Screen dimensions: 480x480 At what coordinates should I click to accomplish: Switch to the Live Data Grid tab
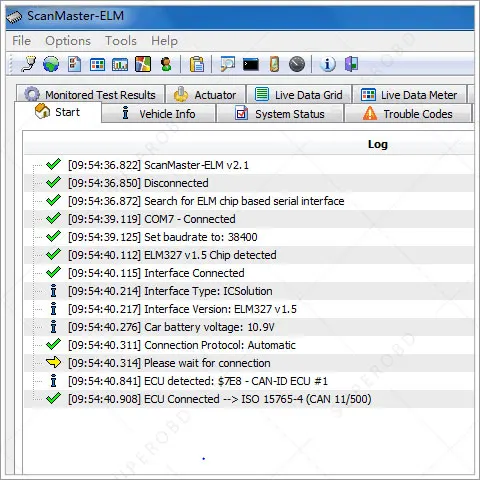point(299,95)
